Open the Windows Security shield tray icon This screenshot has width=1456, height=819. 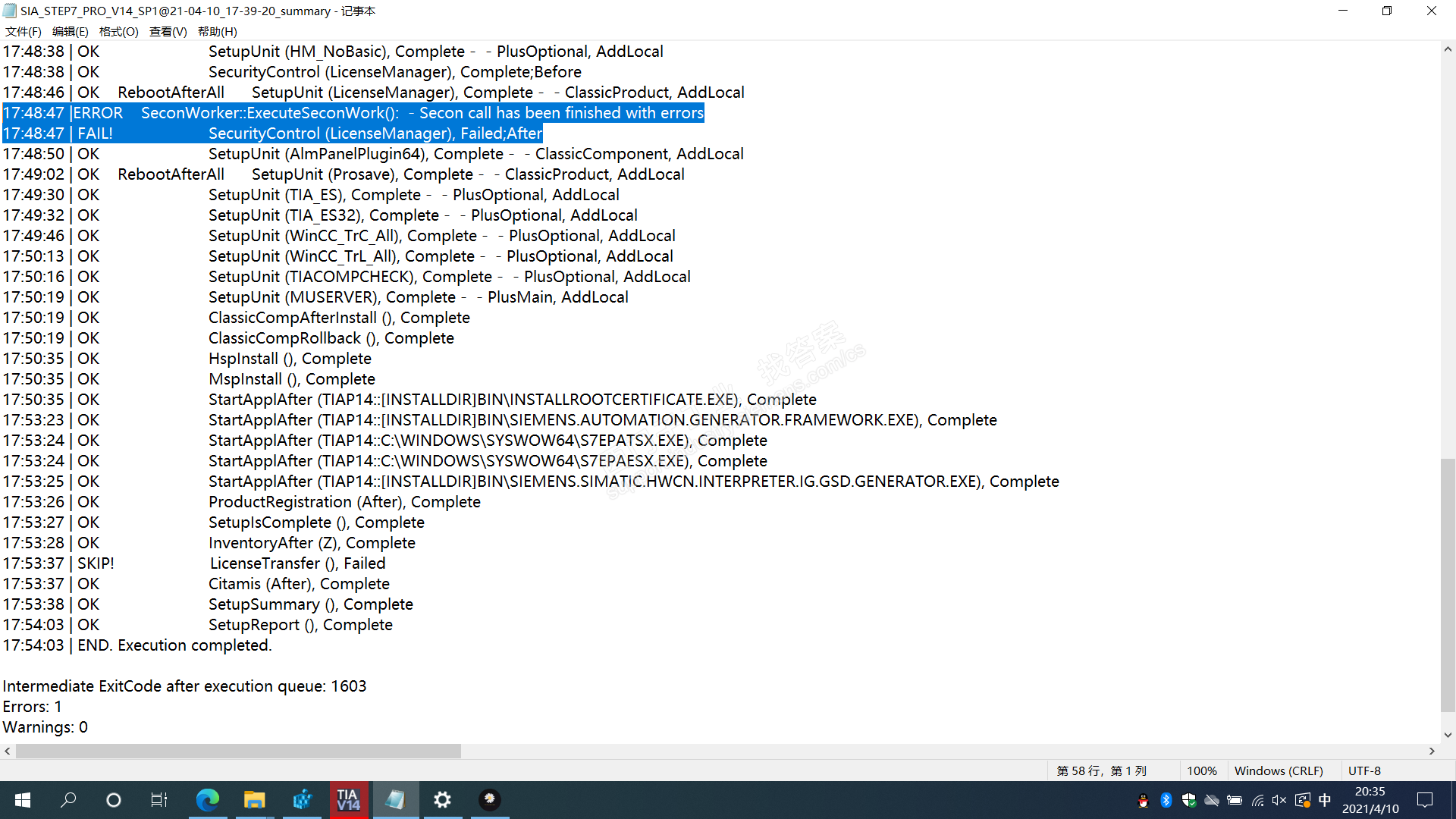pos(1189,800)
